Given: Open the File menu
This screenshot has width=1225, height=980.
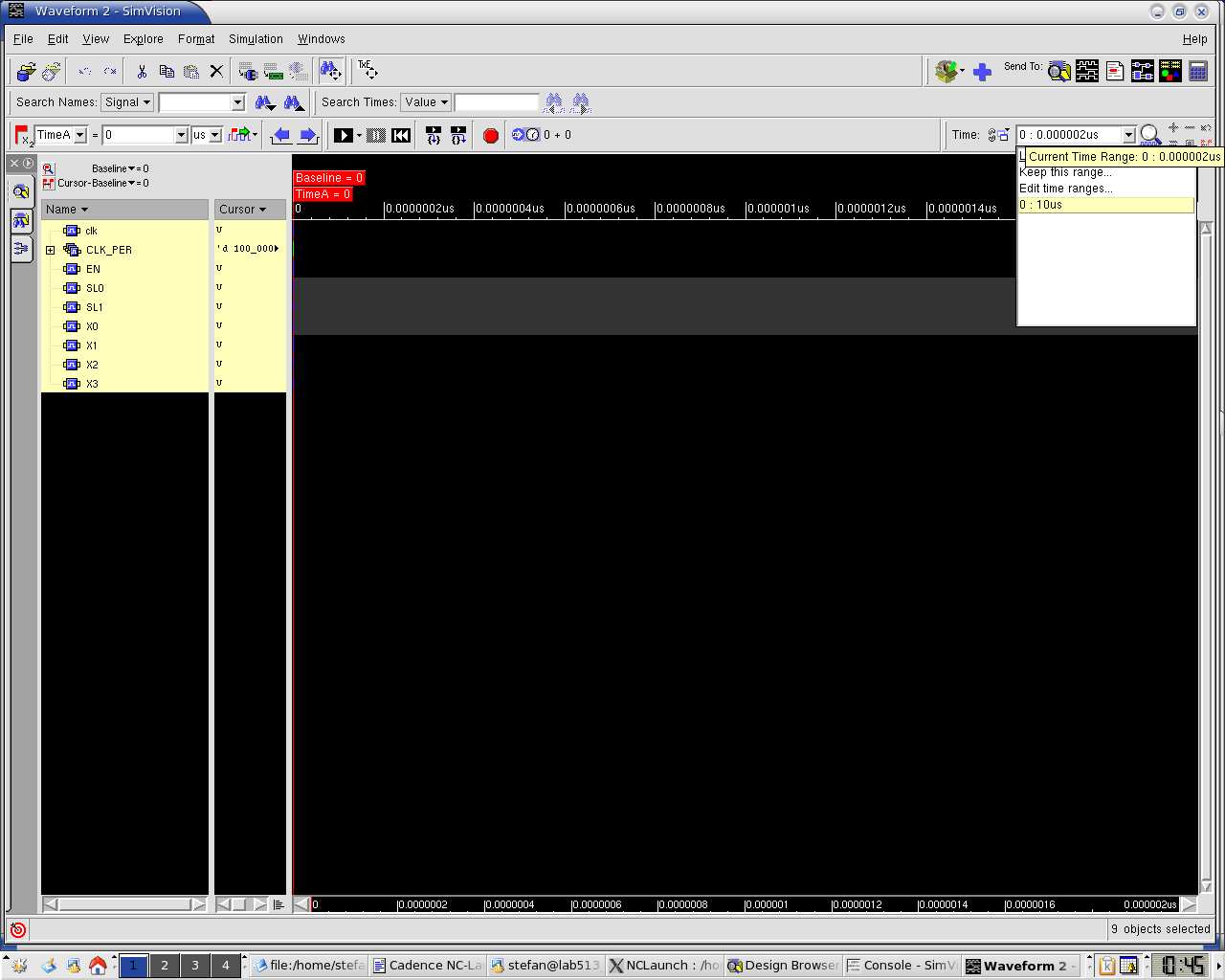Looking at the screenshot, I should [x=23, y=39].
